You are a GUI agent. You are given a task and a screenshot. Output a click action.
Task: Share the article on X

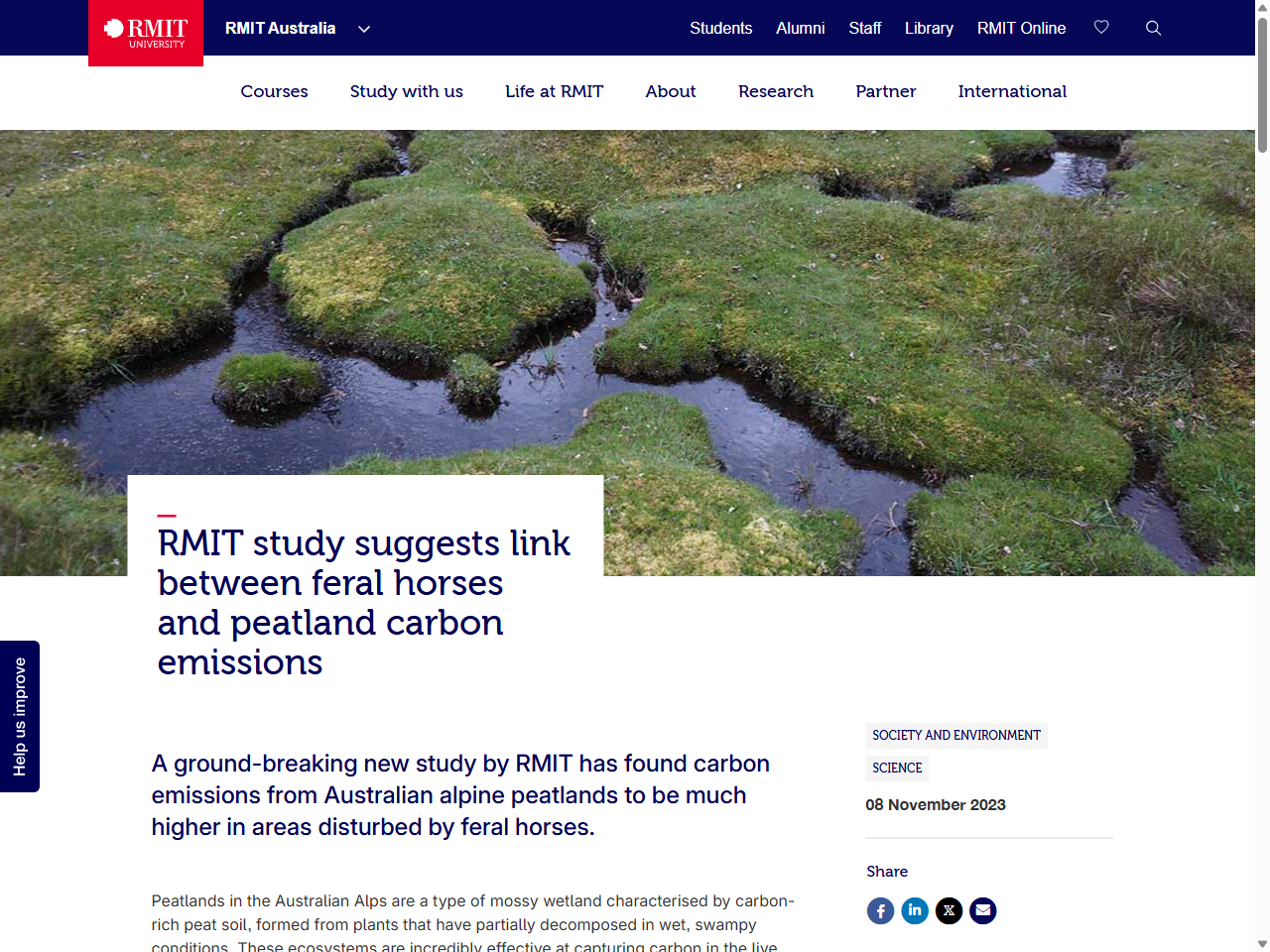click(x=949, y=910)
